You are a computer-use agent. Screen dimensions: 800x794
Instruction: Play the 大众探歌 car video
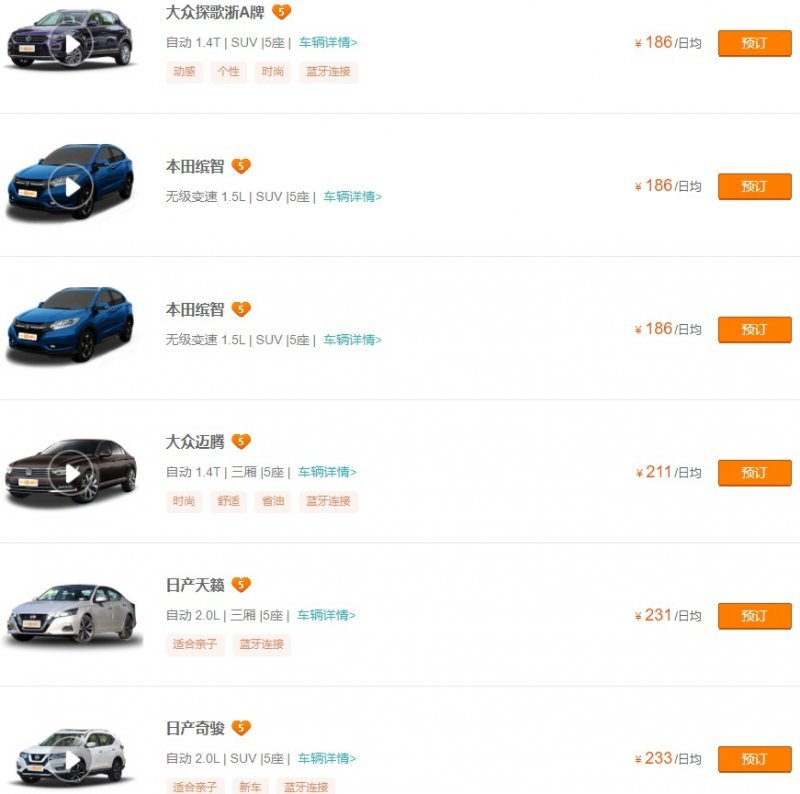[x=72, y=44]
